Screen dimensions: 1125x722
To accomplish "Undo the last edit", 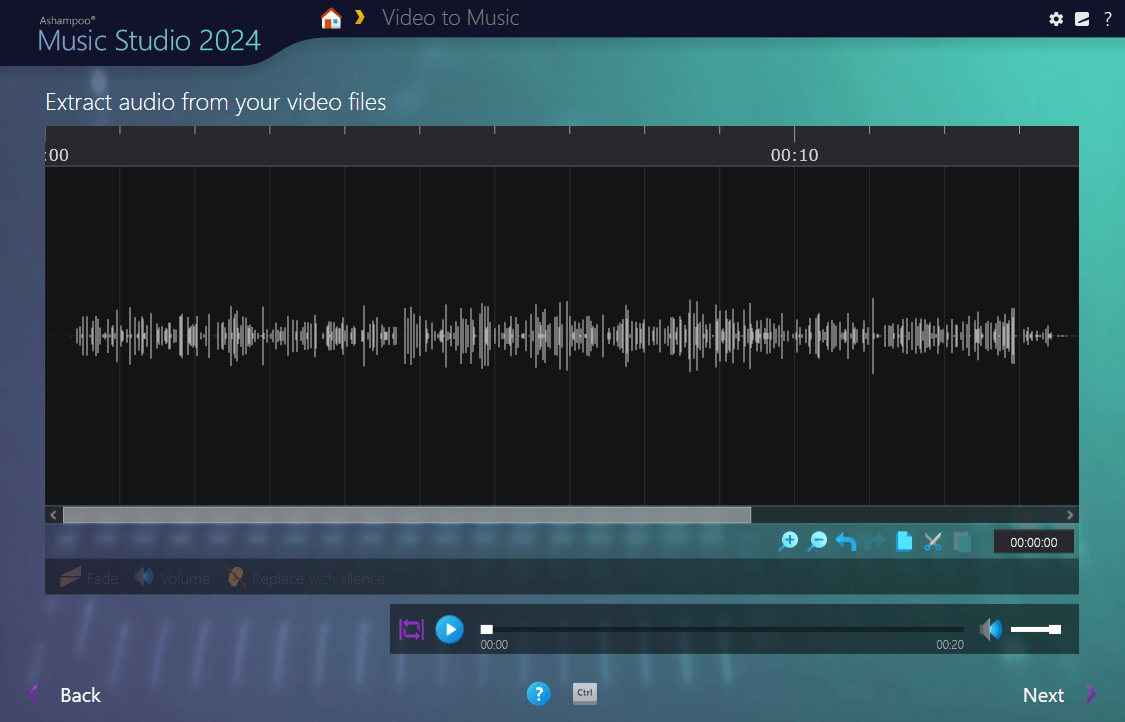I will click(846, 541).
